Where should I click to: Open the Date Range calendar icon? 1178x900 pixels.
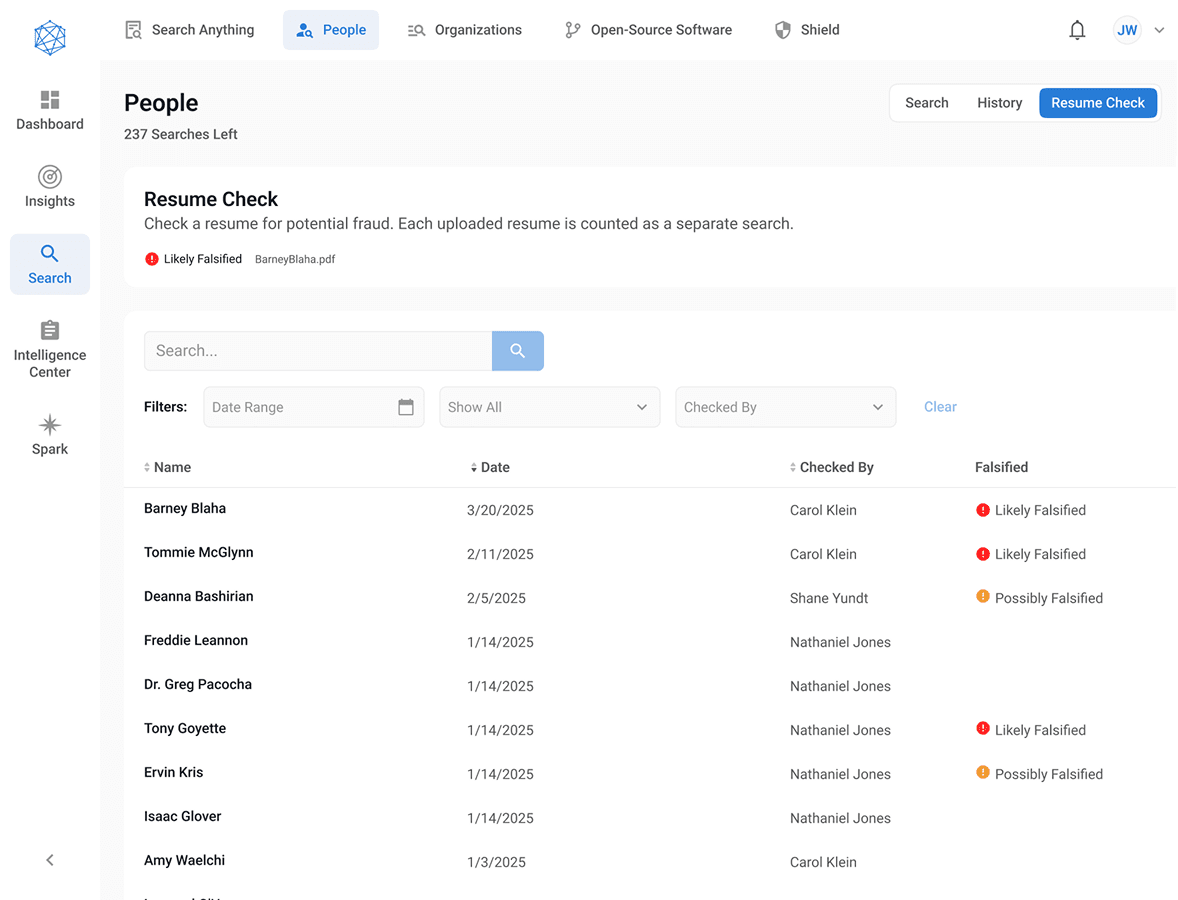[406, 407]
